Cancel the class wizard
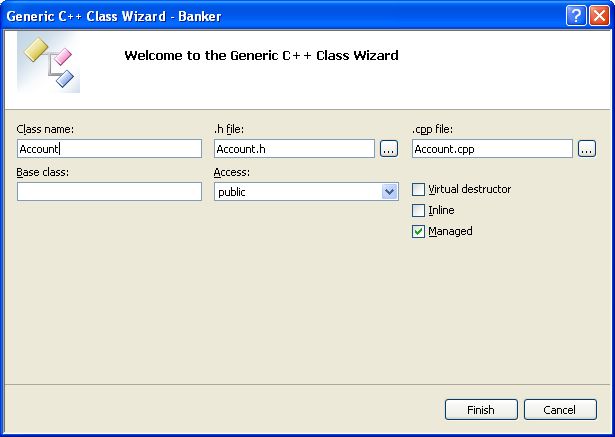615x437 pixels. coord(560,410)
